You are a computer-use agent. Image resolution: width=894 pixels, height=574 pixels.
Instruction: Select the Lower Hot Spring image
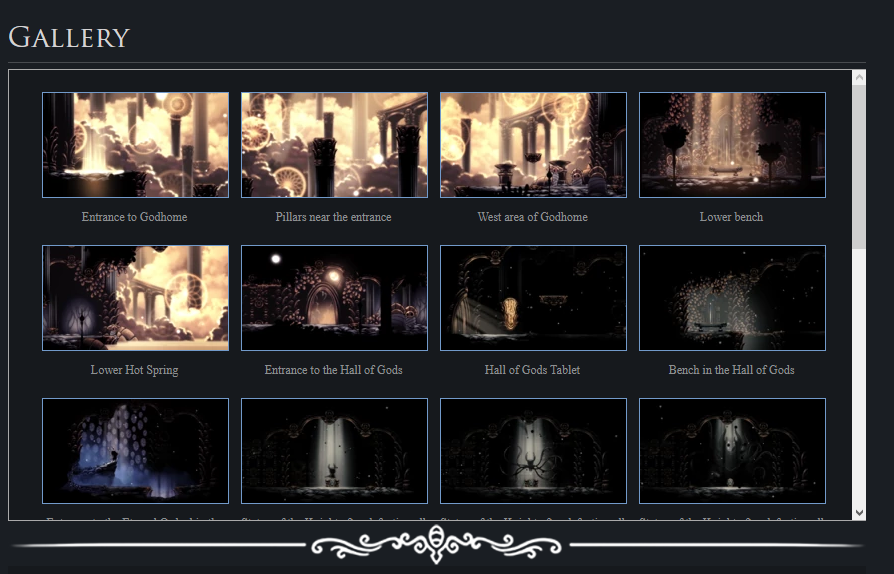click(135, 298)
